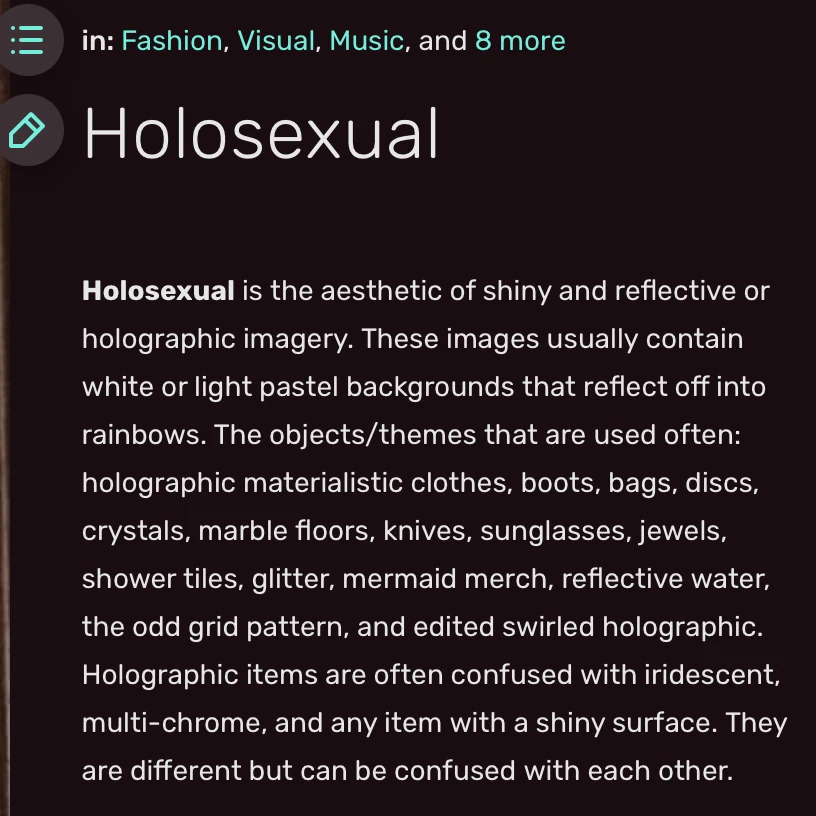Image resolution: width=816 pixels, height=816 pixels.
Task: Click the Music category link
Action: coord(368,41)
